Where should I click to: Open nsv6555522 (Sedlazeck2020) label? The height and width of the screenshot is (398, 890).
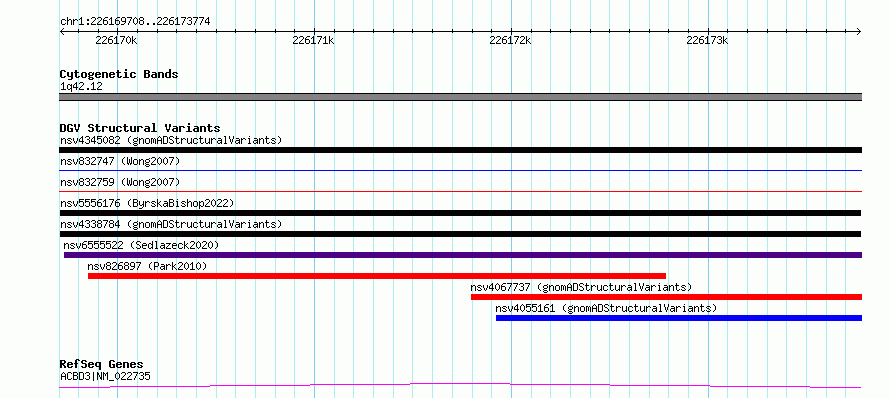[141, 245]
